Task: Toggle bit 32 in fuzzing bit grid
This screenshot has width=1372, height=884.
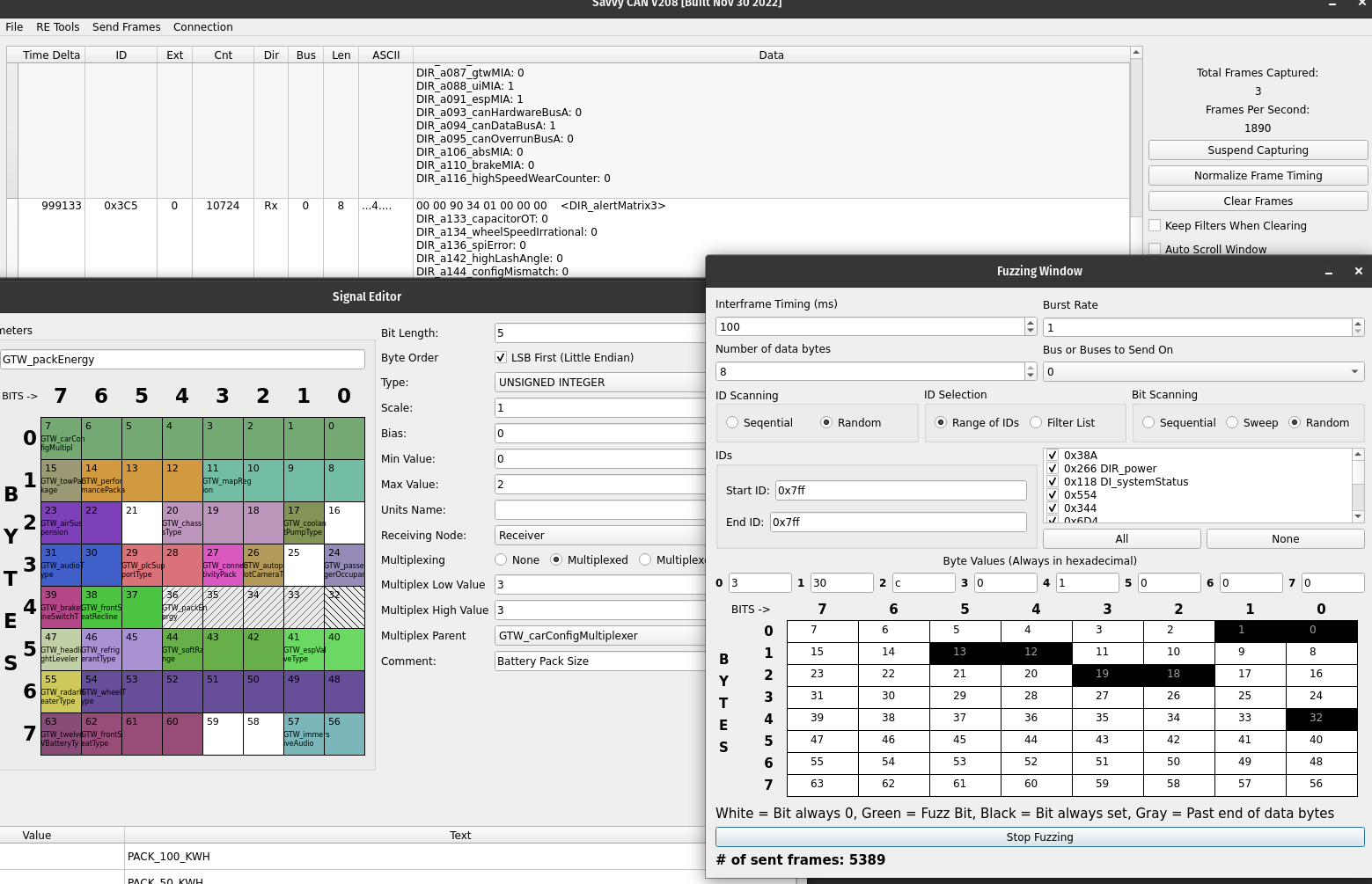Action: (1320, 718)
